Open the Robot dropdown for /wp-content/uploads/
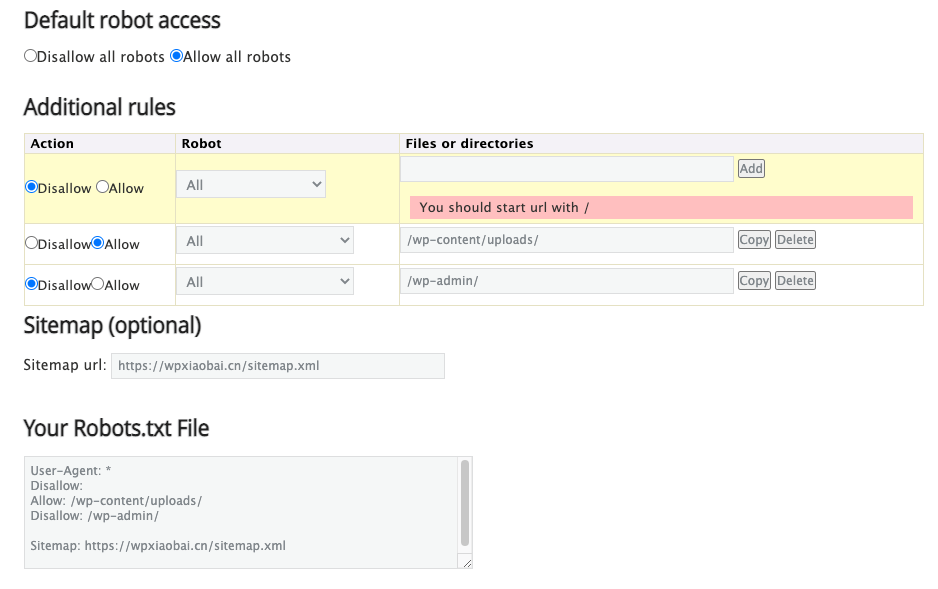 pyautogui.click(x=264, y=240)
